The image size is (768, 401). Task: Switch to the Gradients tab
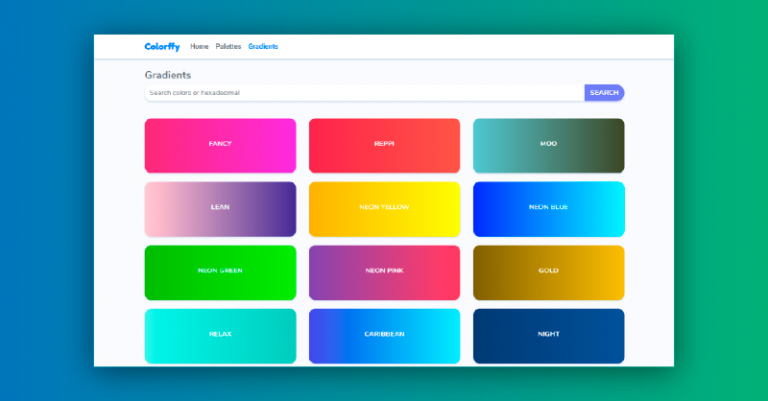pyautogui.click(x=263, y=47)
